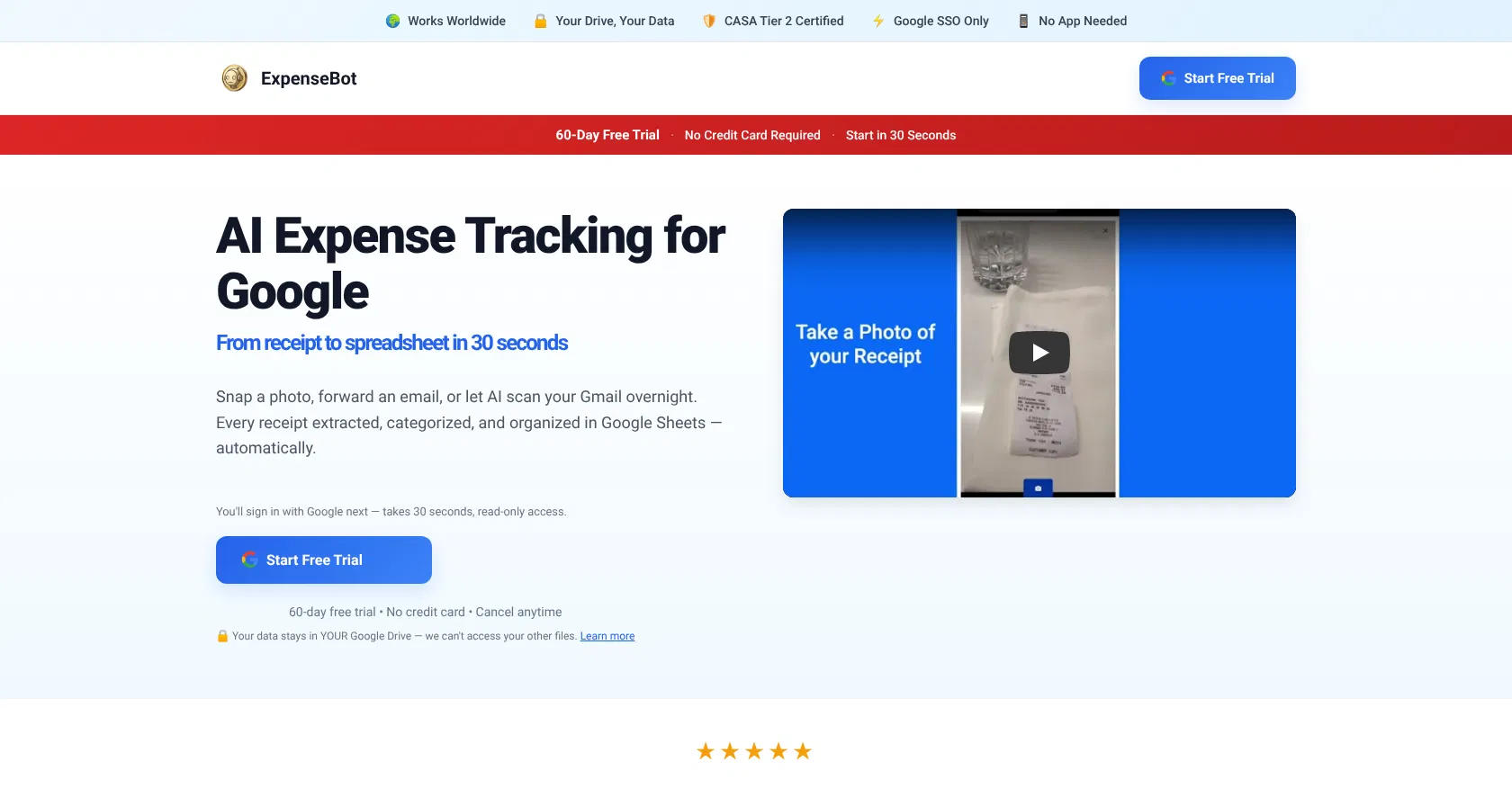Click the 'Google SSO Only' text
The image size is (1512, 788).
click(x=941, y=21)
